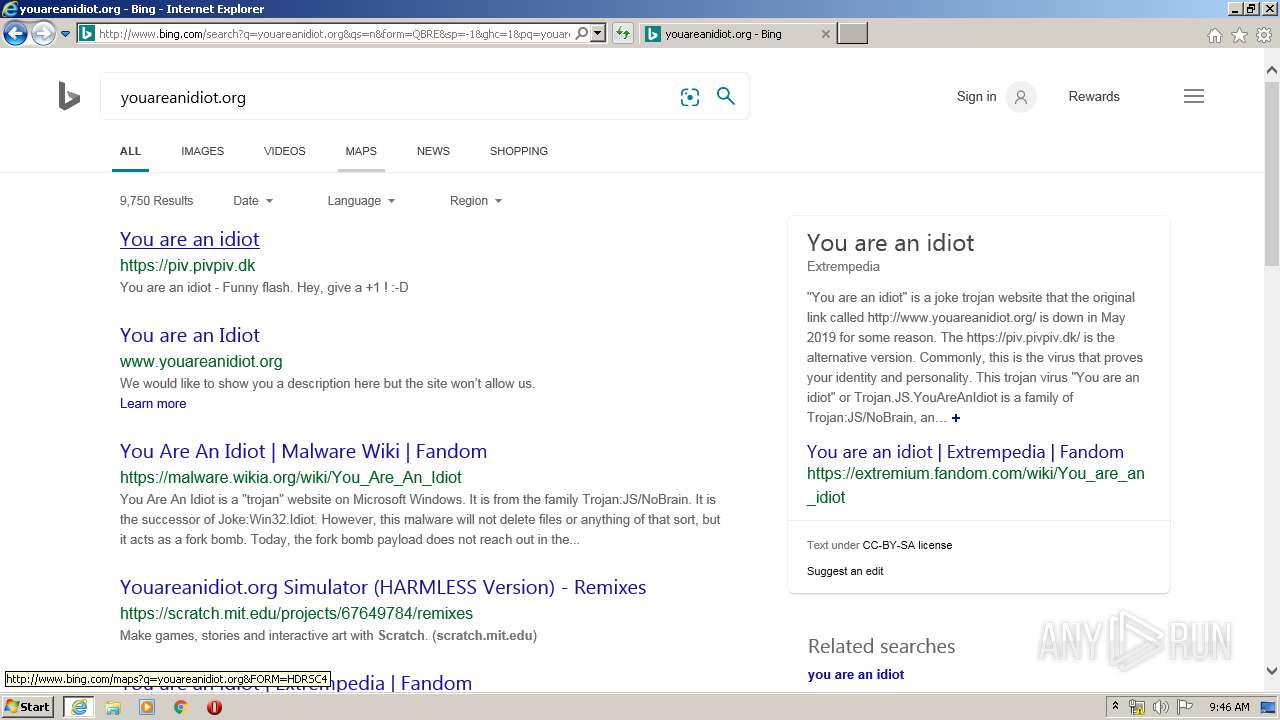1280x720 pixels.
Task: Switch to the IMAGES tab
Action: 202,151
